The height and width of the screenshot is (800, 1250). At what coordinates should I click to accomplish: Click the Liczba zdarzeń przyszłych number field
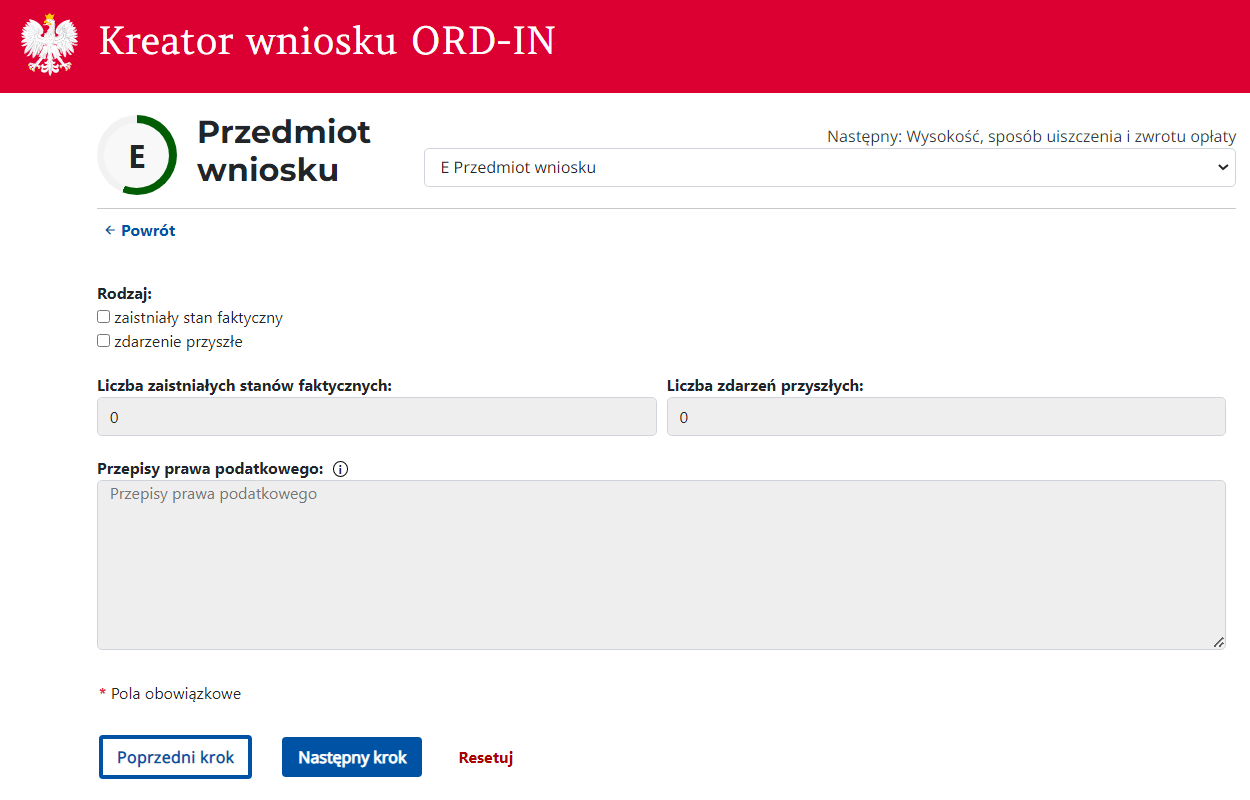point(945,417)
